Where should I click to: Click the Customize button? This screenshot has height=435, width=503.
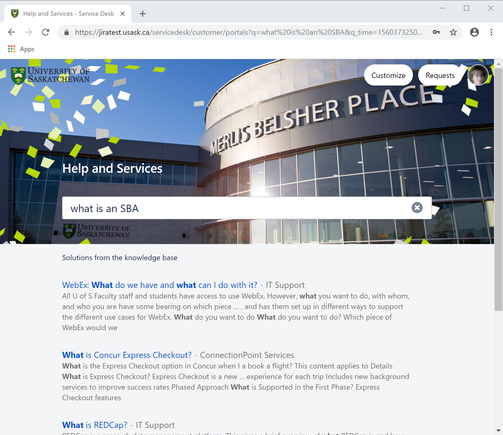point(388,75)
